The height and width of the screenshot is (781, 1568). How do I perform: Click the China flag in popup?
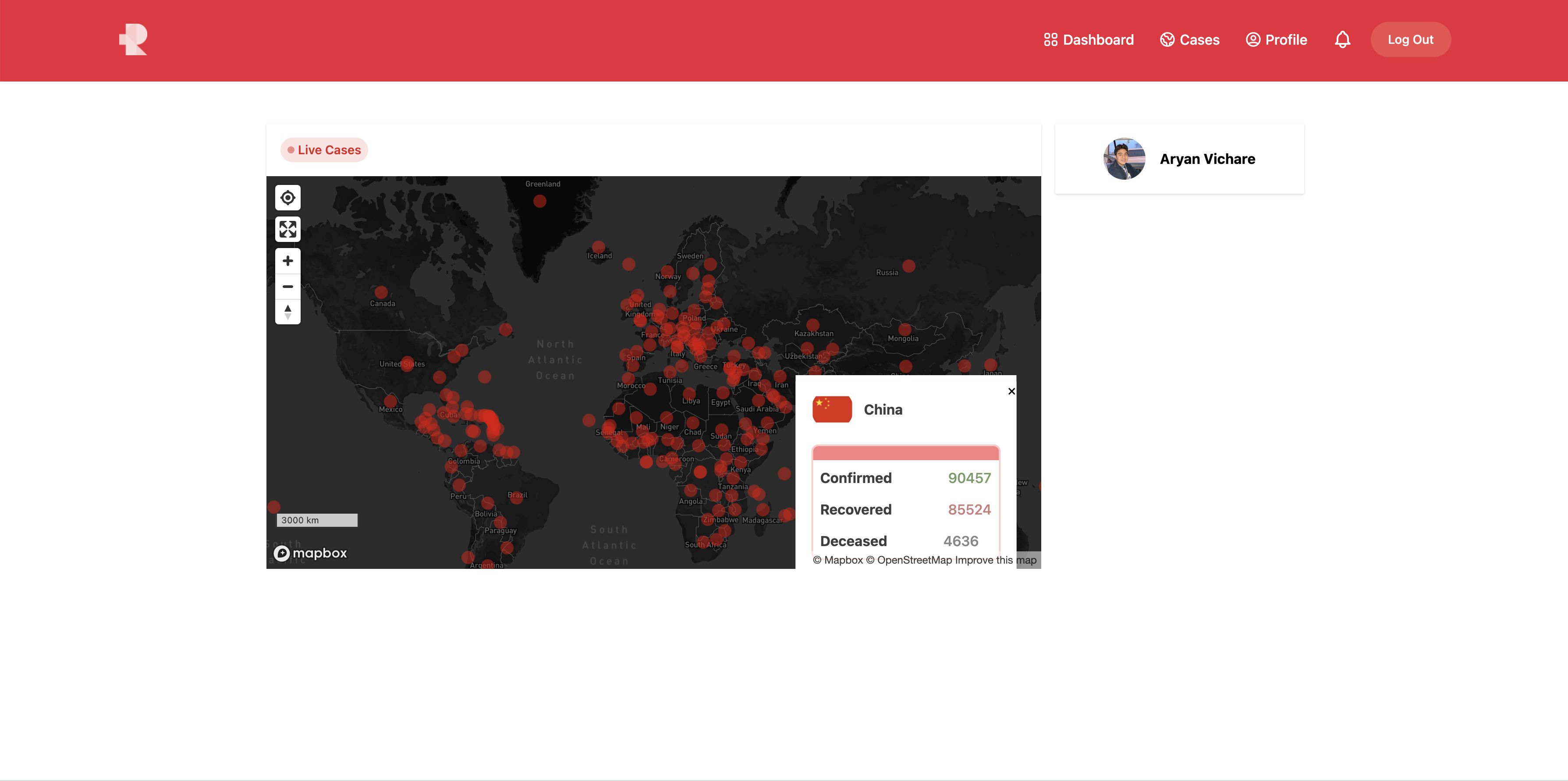pos(831,409)
